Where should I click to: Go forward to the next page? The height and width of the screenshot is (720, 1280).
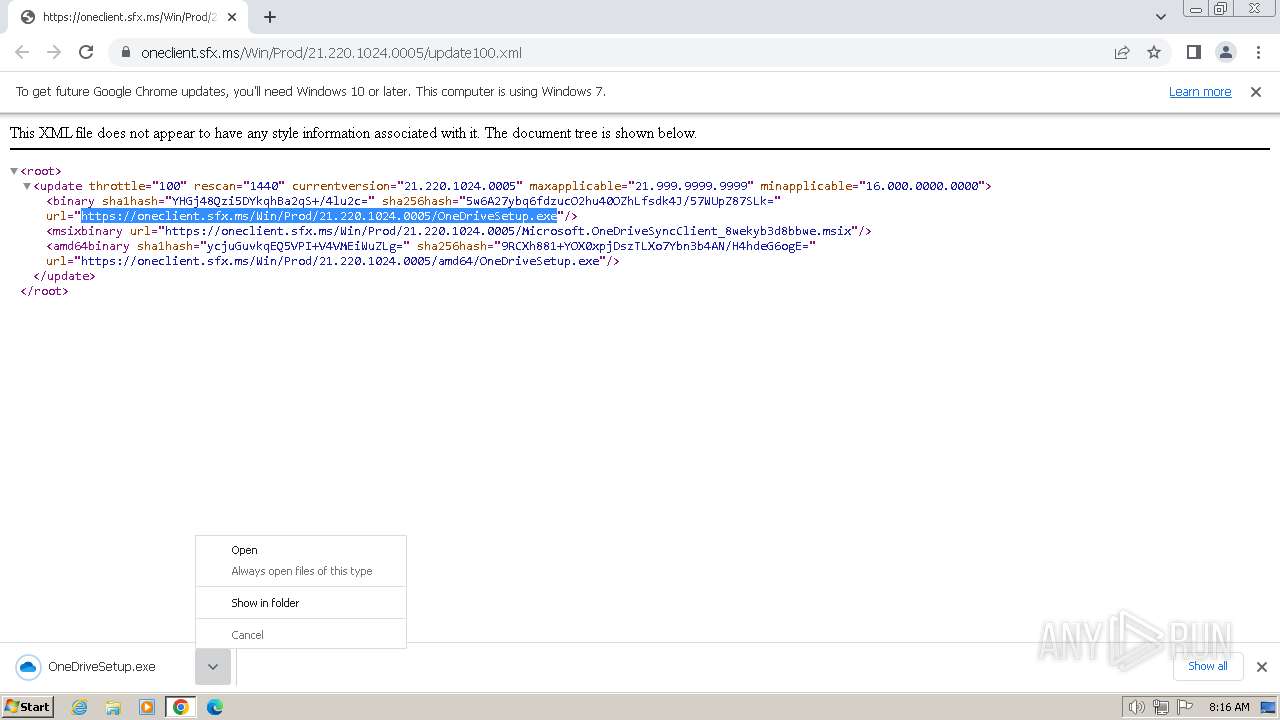pyautogui.click(x=54, y=53)
